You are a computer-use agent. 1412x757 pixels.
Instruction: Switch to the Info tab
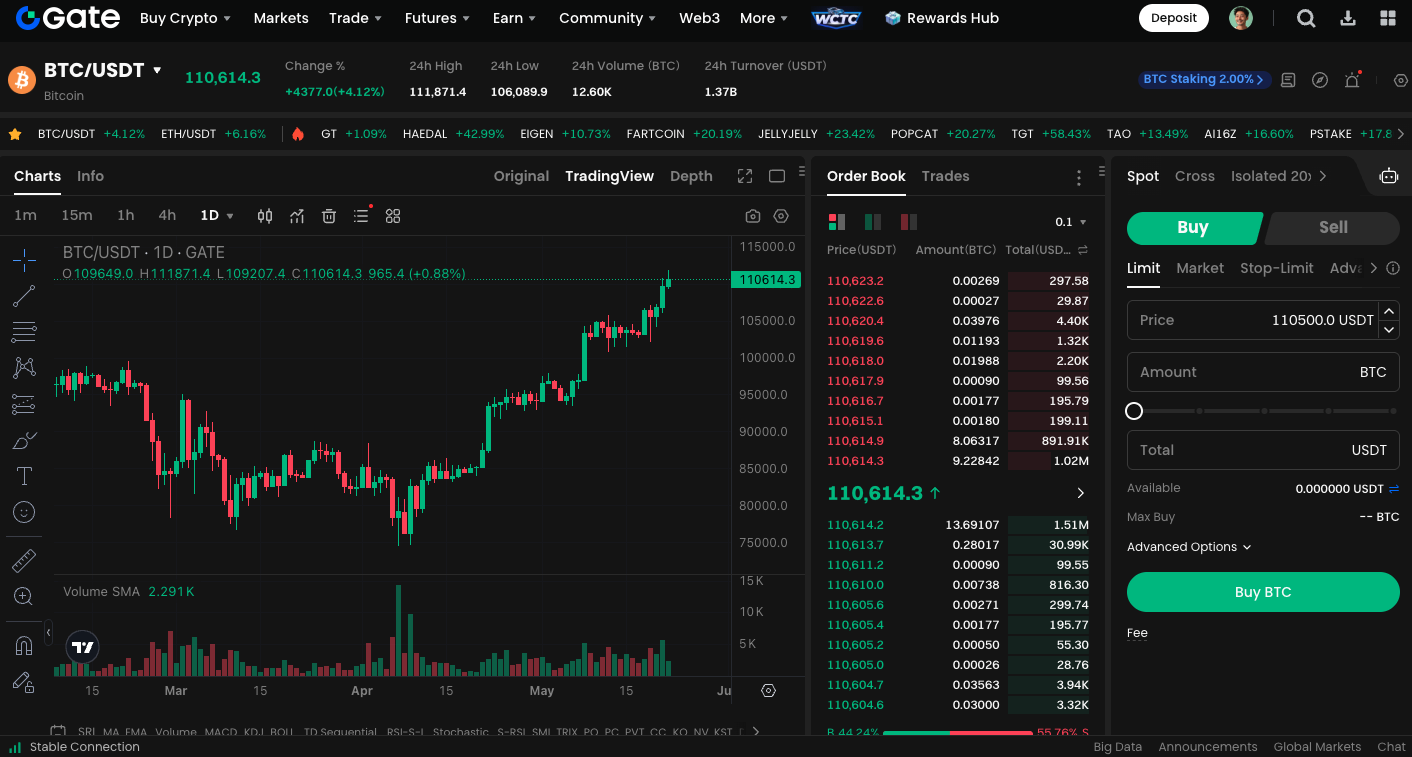pos(90,176)
